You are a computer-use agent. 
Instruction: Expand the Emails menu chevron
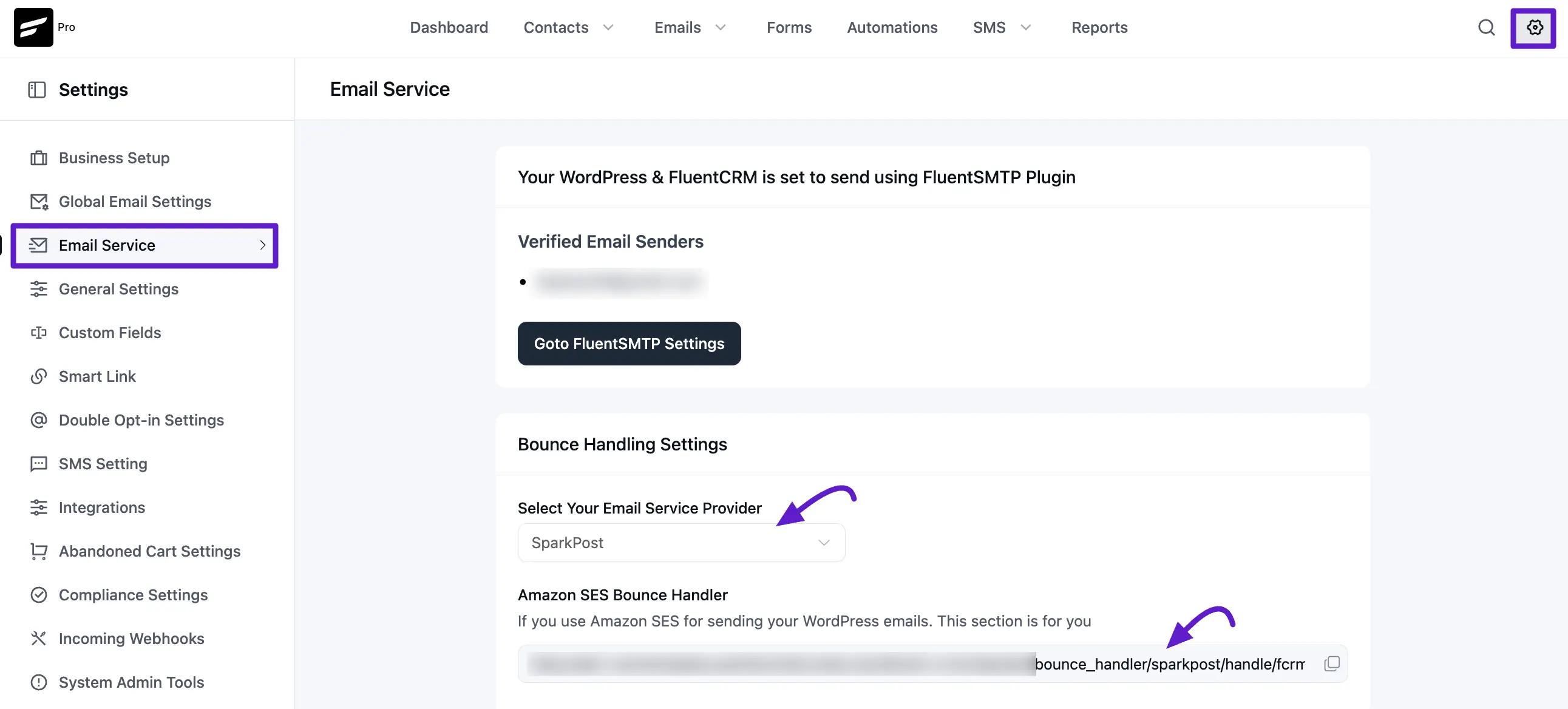721,27
